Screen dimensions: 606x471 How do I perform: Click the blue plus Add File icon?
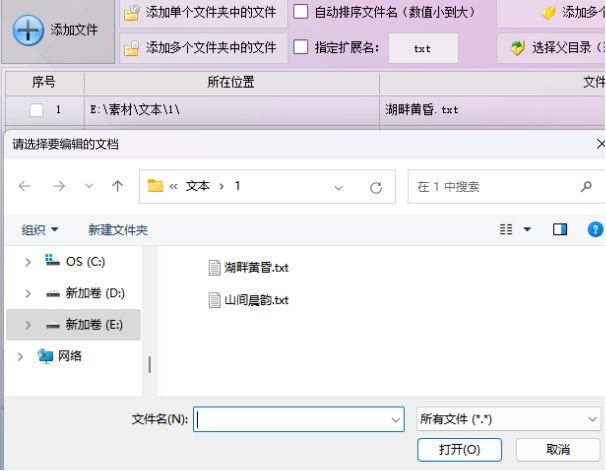point(27,30)
